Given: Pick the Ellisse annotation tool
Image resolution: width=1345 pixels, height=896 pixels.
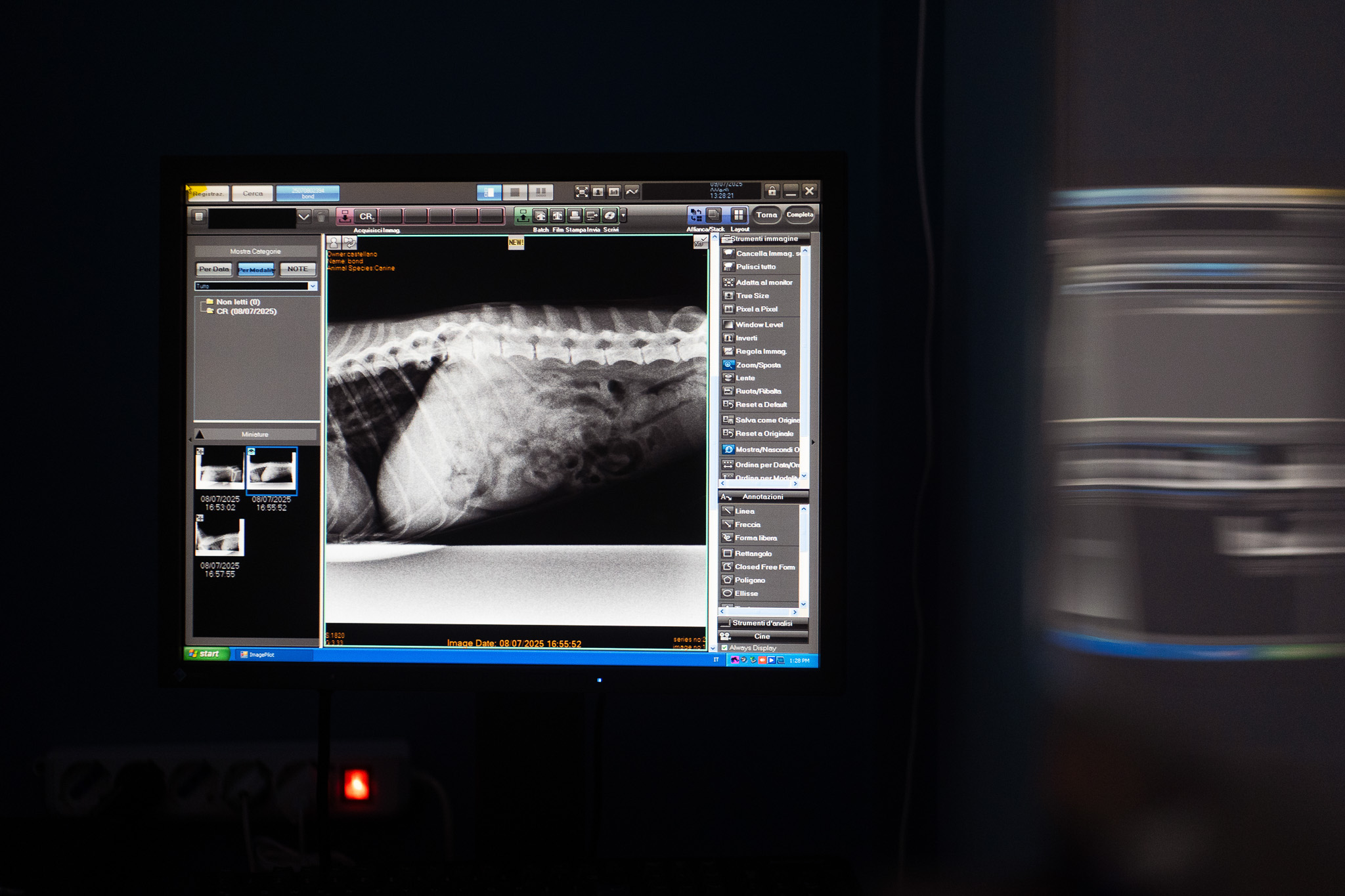Looking at the screenshot, I should [x=746, y=593].
